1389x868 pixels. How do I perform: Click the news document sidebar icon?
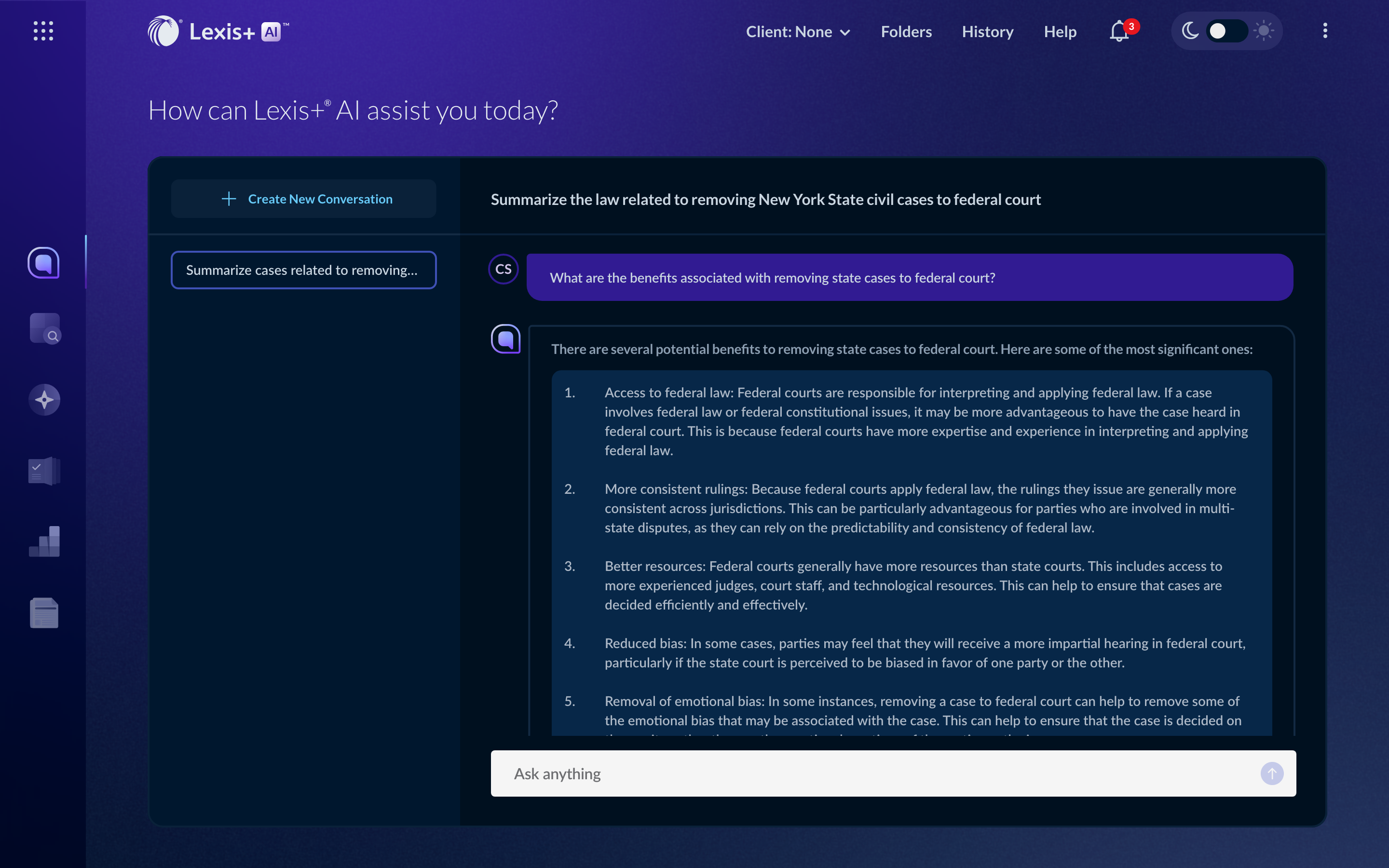(x=44, y=612)
